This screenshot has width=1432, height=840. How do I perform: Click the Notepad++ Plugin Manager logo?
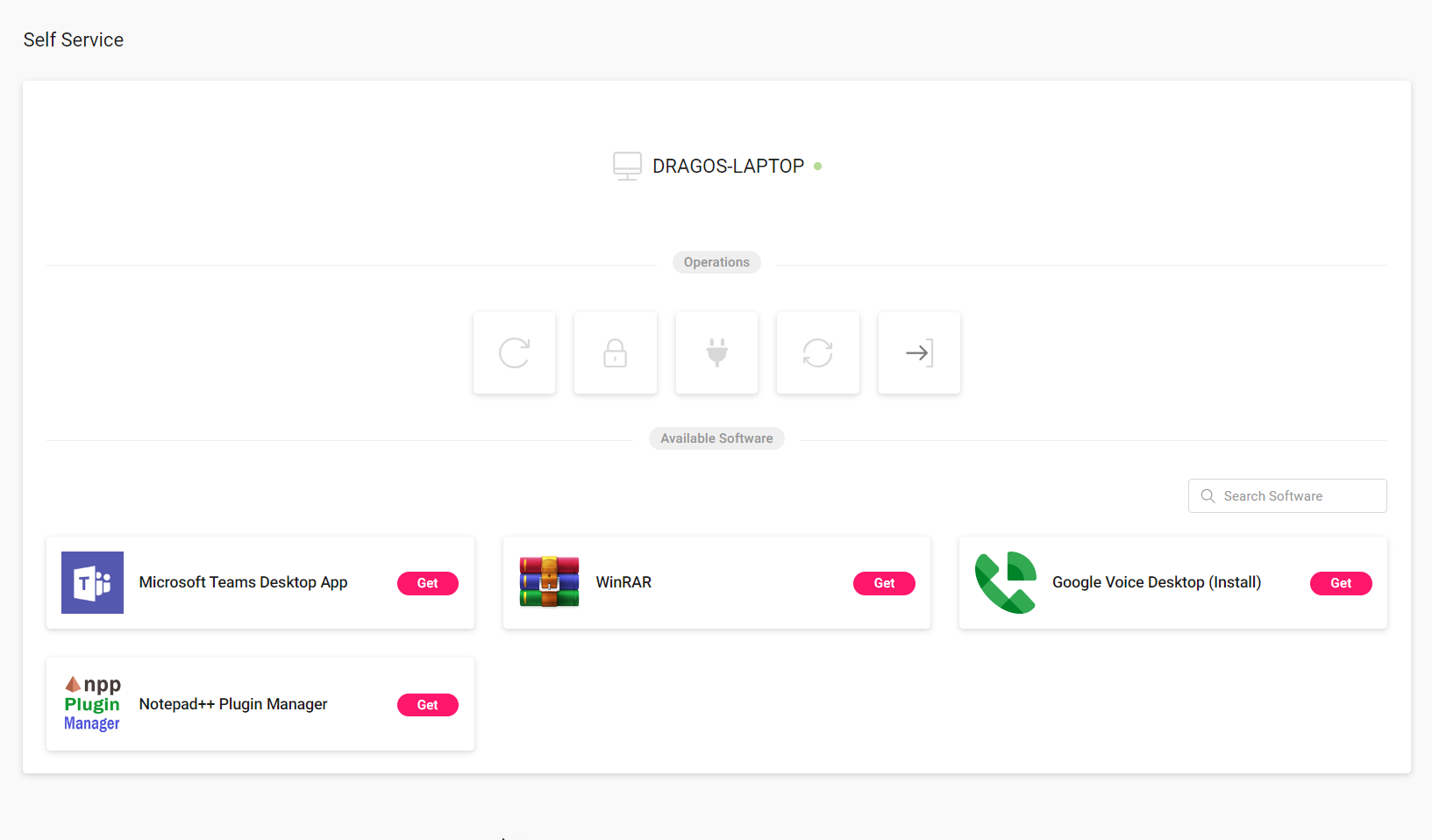(92, 704)
